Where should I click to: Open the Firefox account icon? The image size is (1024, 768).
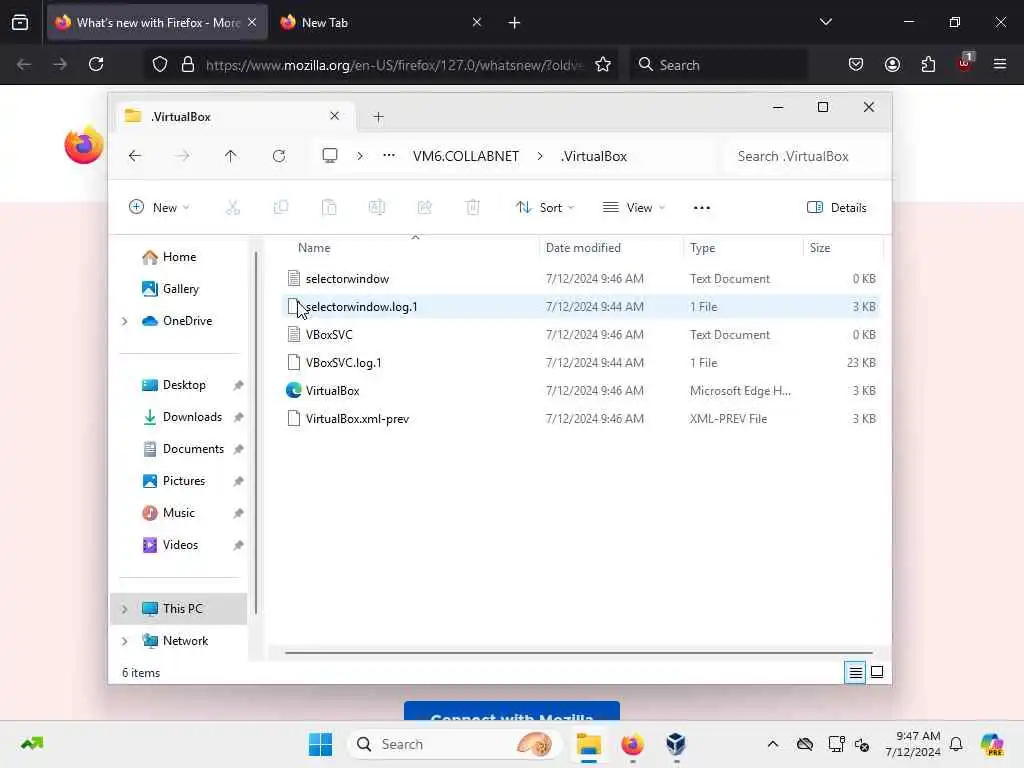click(892, 64)
